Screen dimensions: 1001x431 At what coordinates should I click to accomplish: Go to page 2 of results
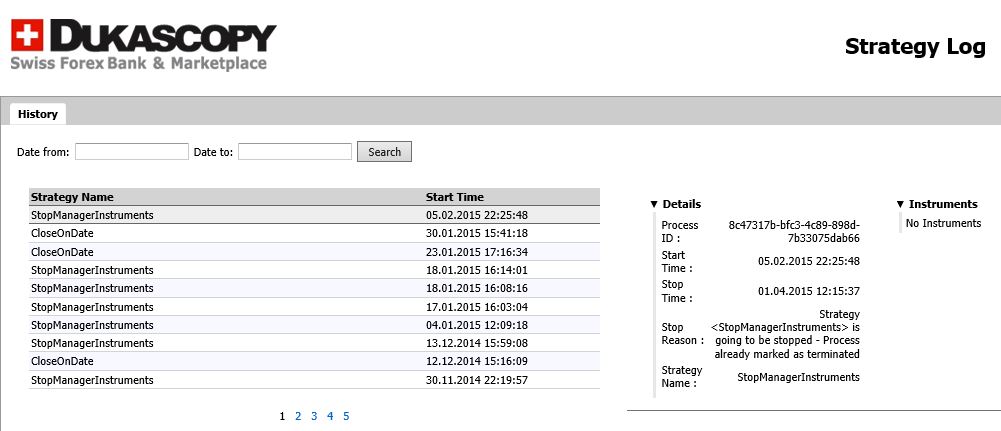pyautogui.click(x=298, y=416)
